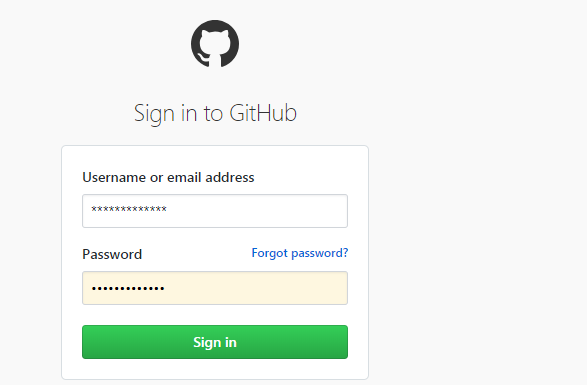Viewport: 587px width, 385px height.
Task: Click the green Sign in button
Action: (x=215, y=342)
